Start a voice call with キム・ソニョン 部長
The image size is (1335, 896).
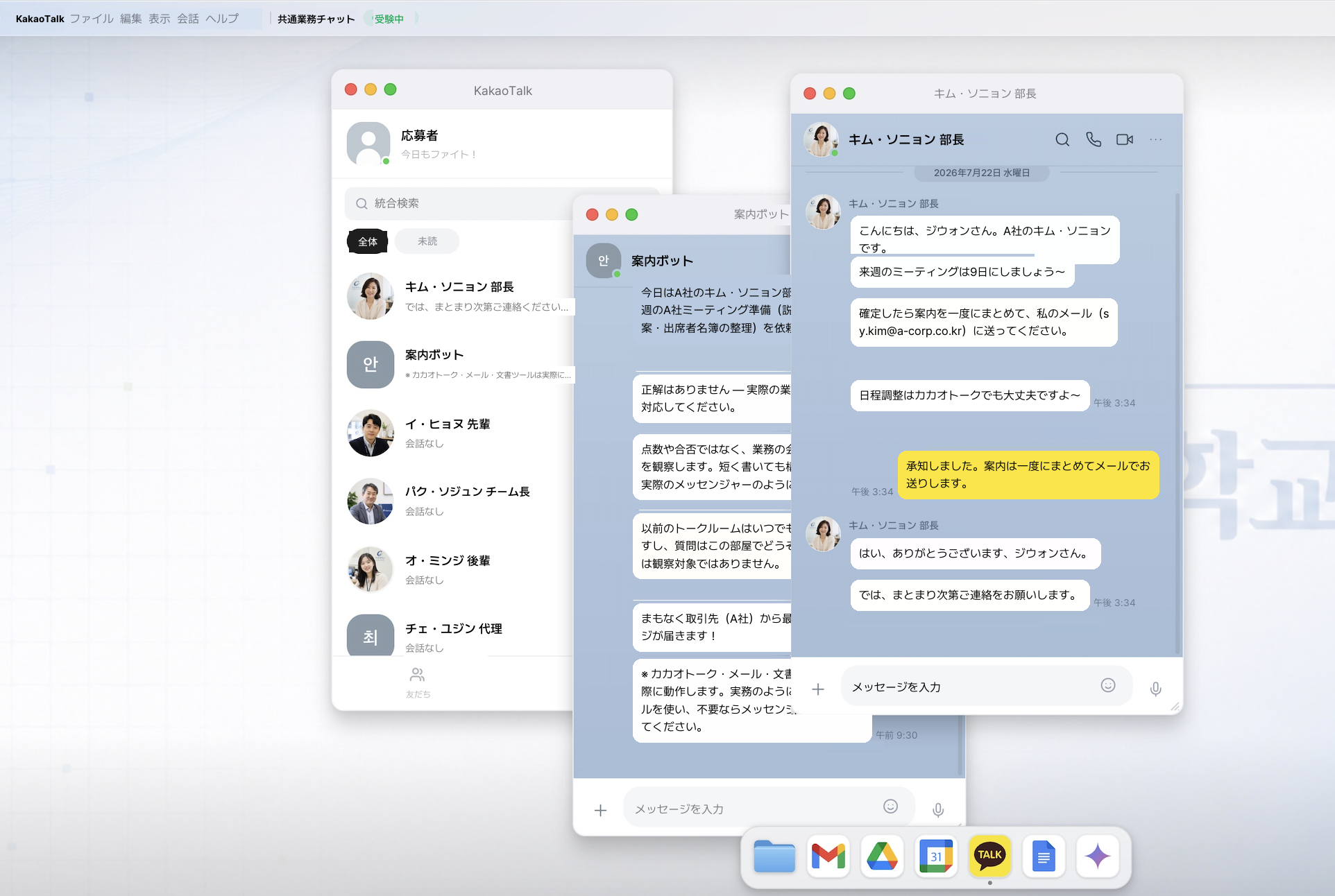point(1094,139)
